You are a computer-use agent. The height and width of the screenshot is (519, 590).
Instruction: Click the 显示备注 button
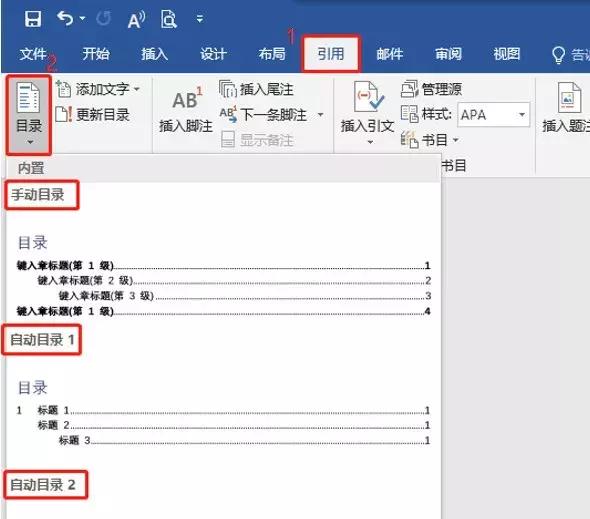[x=257, y=140]
